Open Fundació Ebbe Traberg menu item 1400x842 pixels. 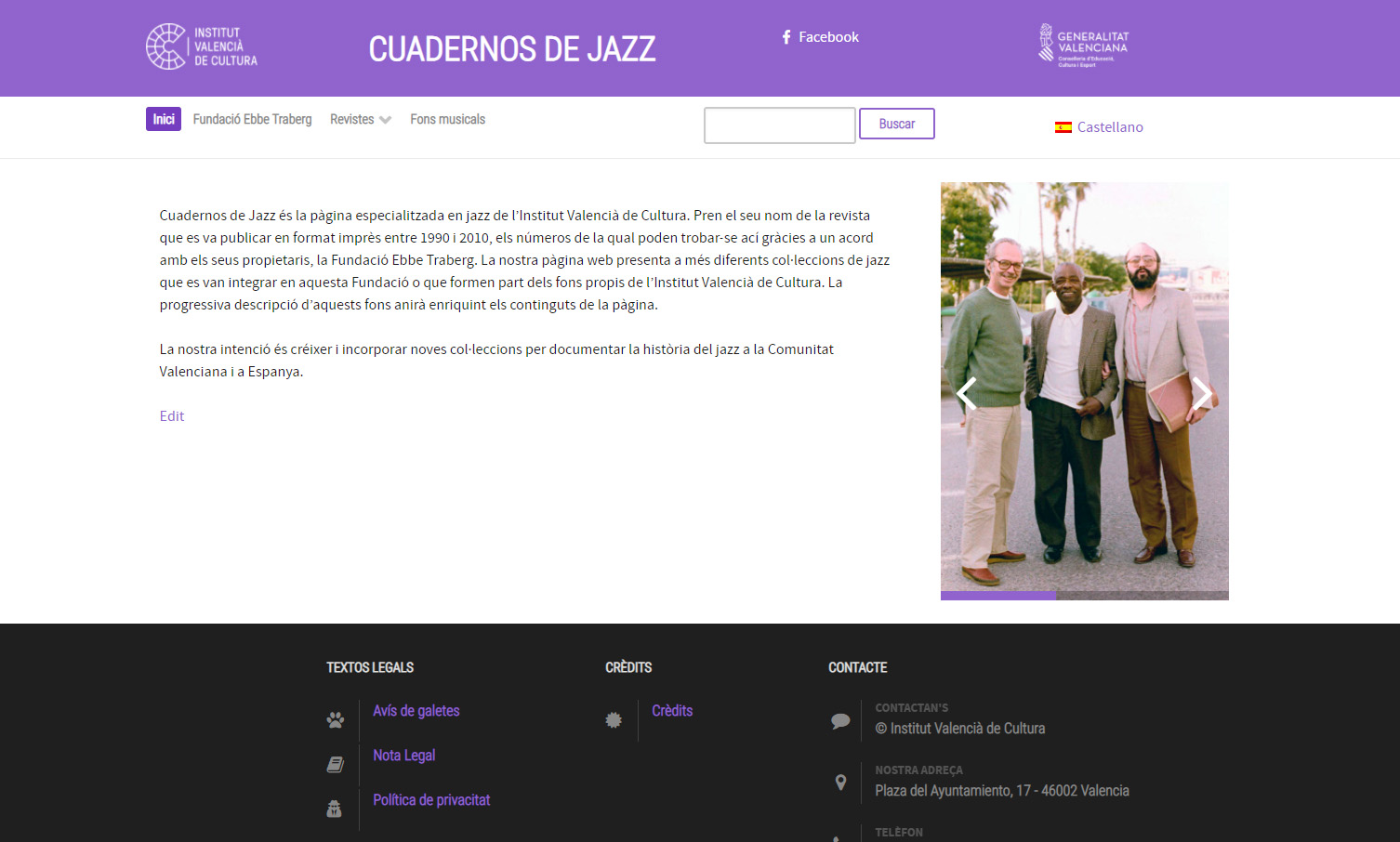tap(253, 119)
